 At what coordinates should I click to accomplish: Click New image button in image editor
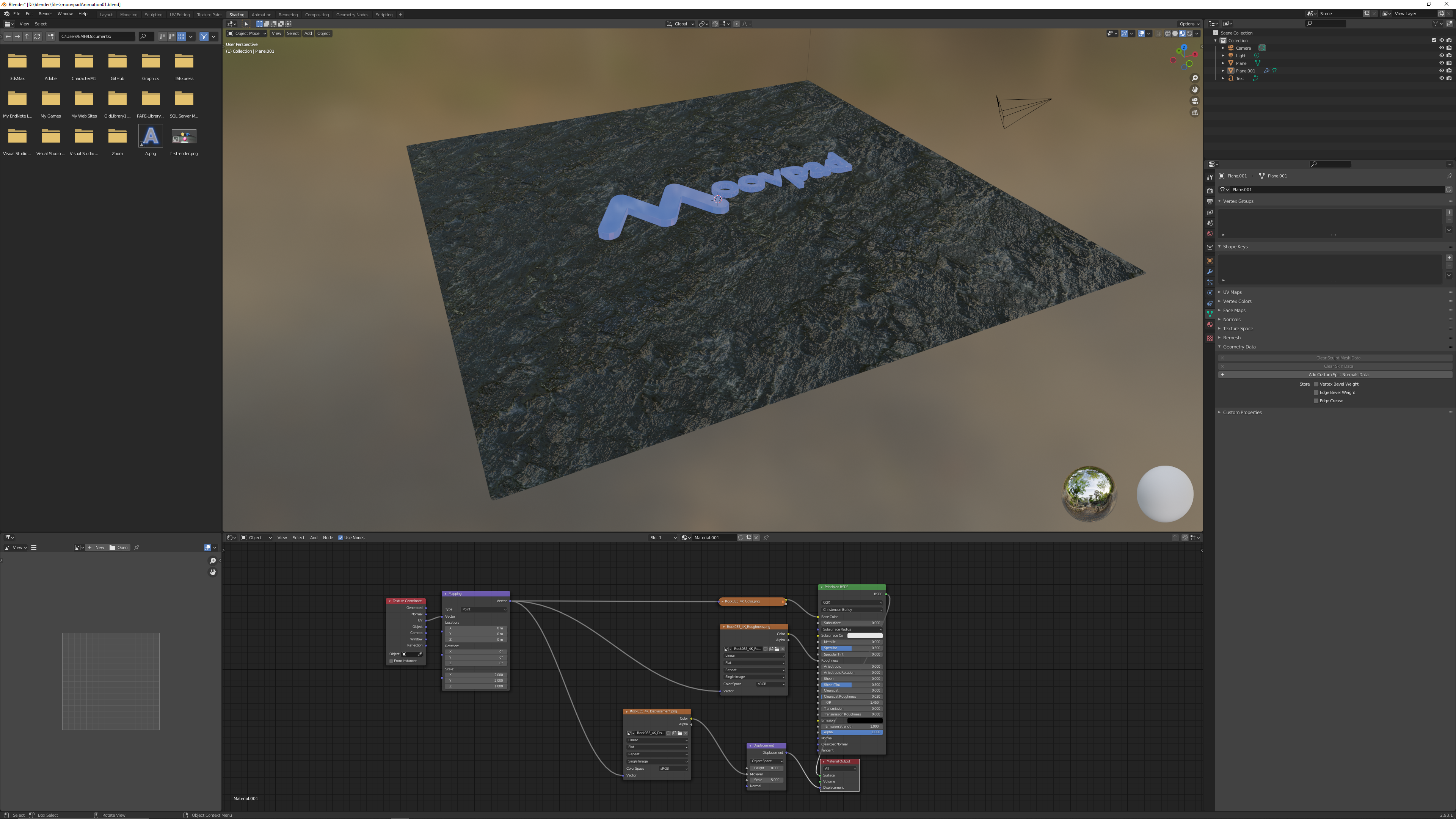96,548
